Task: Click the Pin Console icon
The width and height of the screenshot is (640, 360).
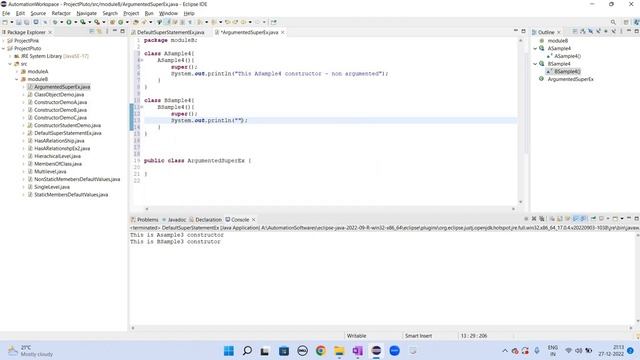Action: (594, 219)
